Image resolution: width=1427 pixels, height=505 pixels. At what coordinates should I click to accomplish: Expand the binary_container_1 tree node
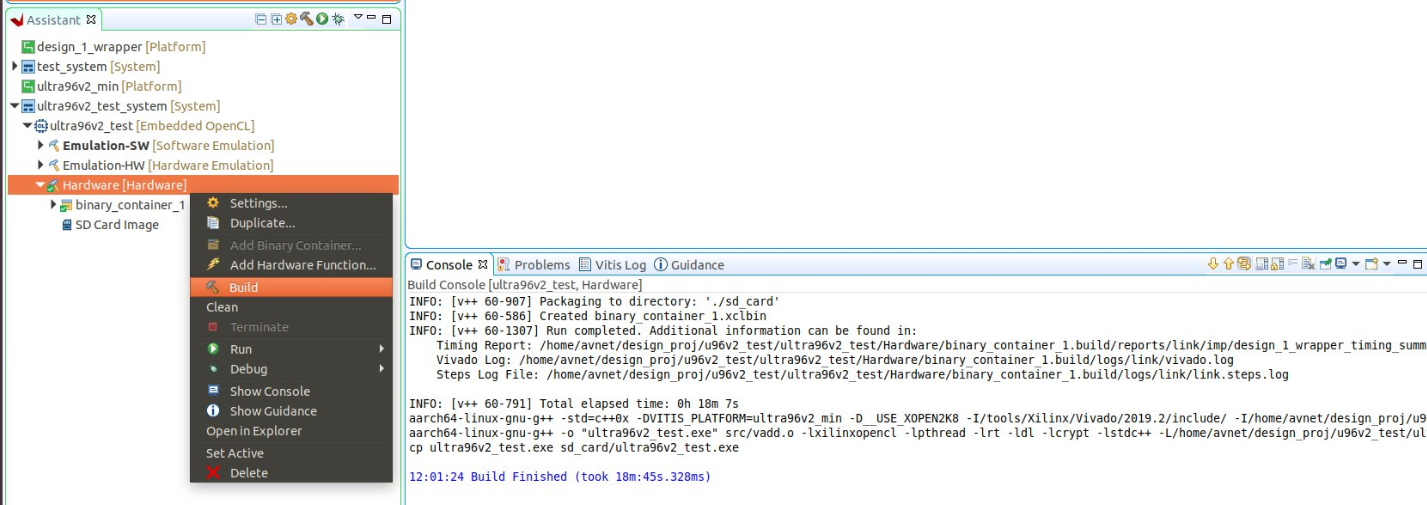pyautogui.click(x=54, y=205)
